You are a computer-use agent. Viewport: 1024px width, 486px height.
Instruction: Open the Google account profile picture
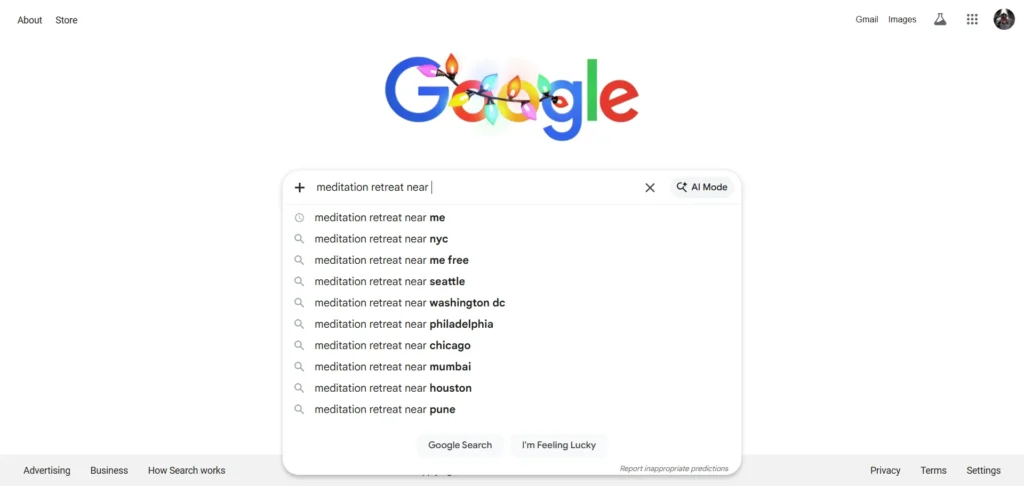click(1004, 19)
